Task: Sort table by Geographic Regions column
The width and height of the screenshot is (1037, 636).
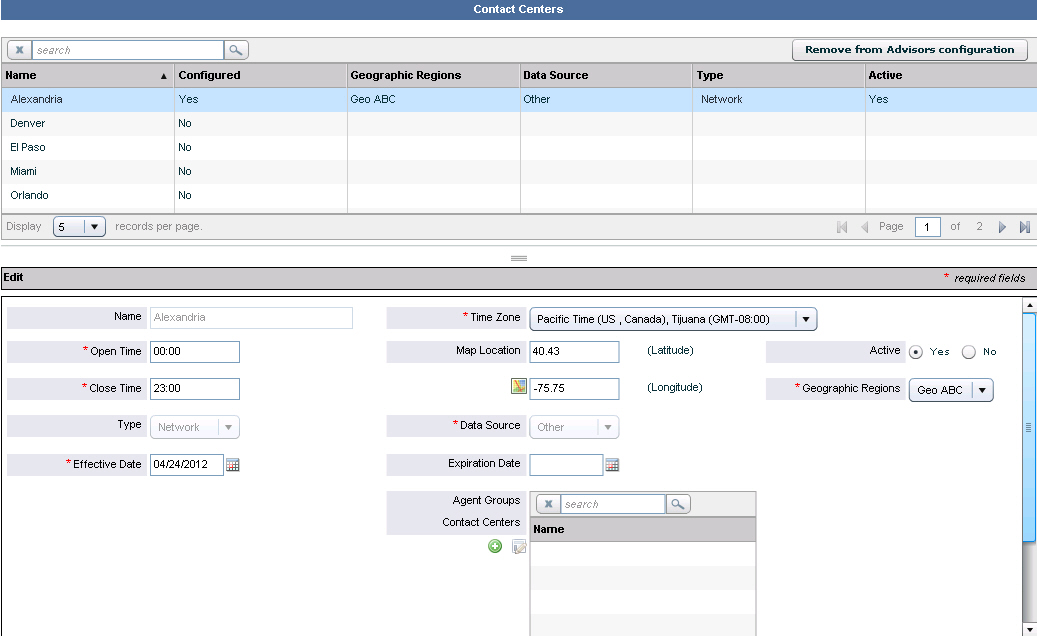Action: click(x=433, y=75)
